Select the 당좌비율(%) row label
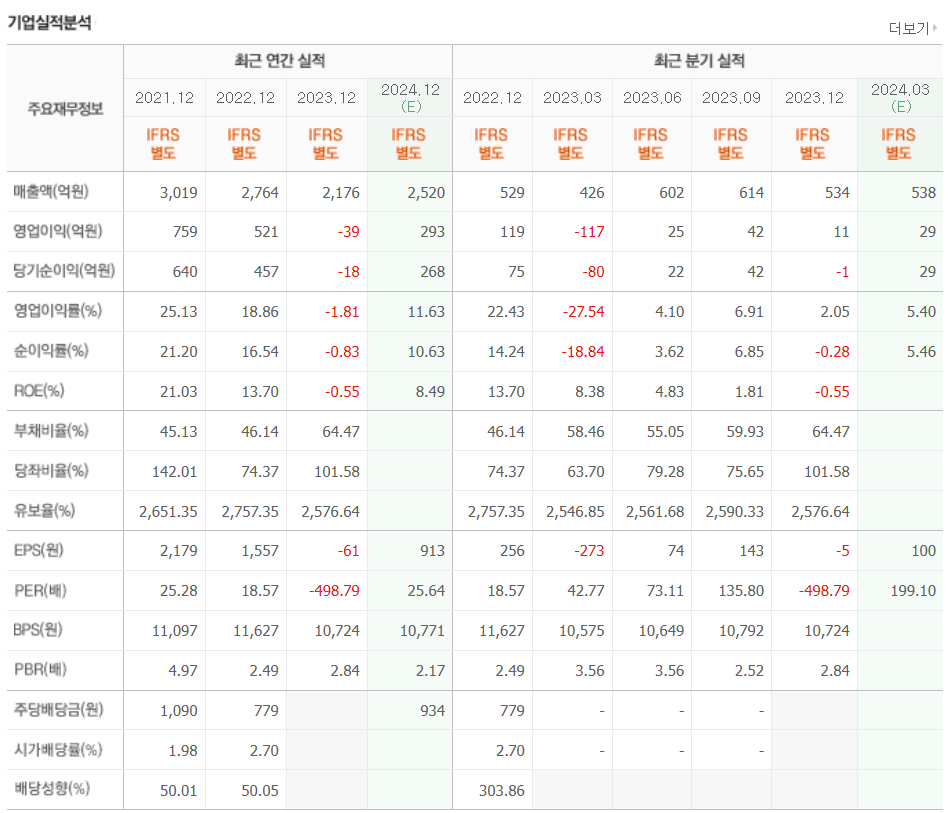This screenshot has height=813, width=952. 51,471
